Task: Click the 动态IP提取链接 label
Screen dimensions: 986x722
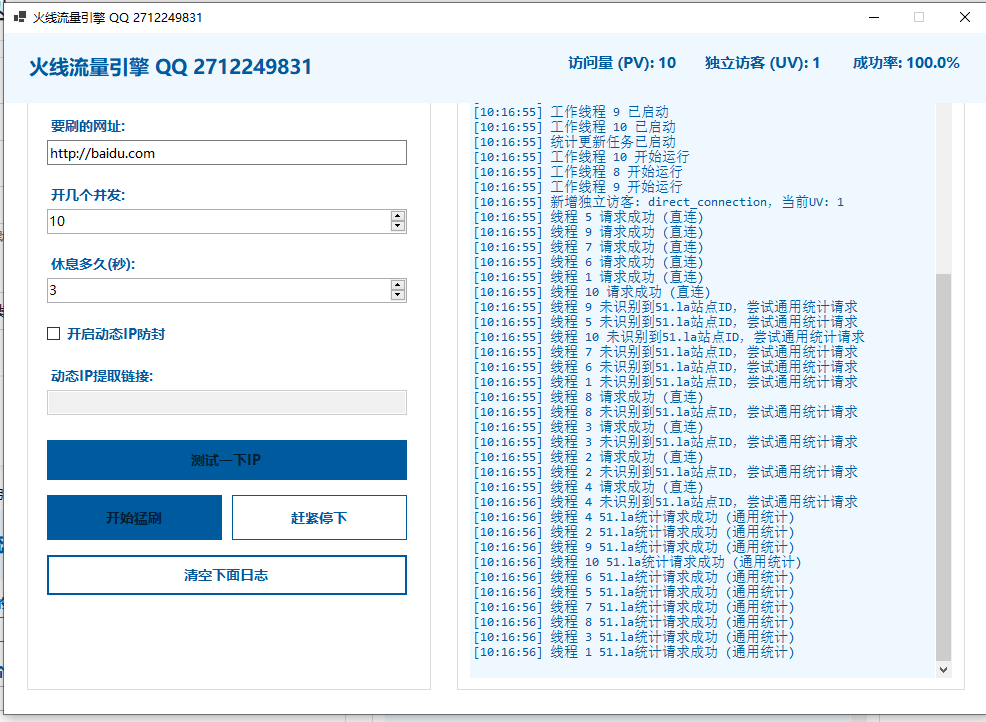Action: tap(102, 376)
